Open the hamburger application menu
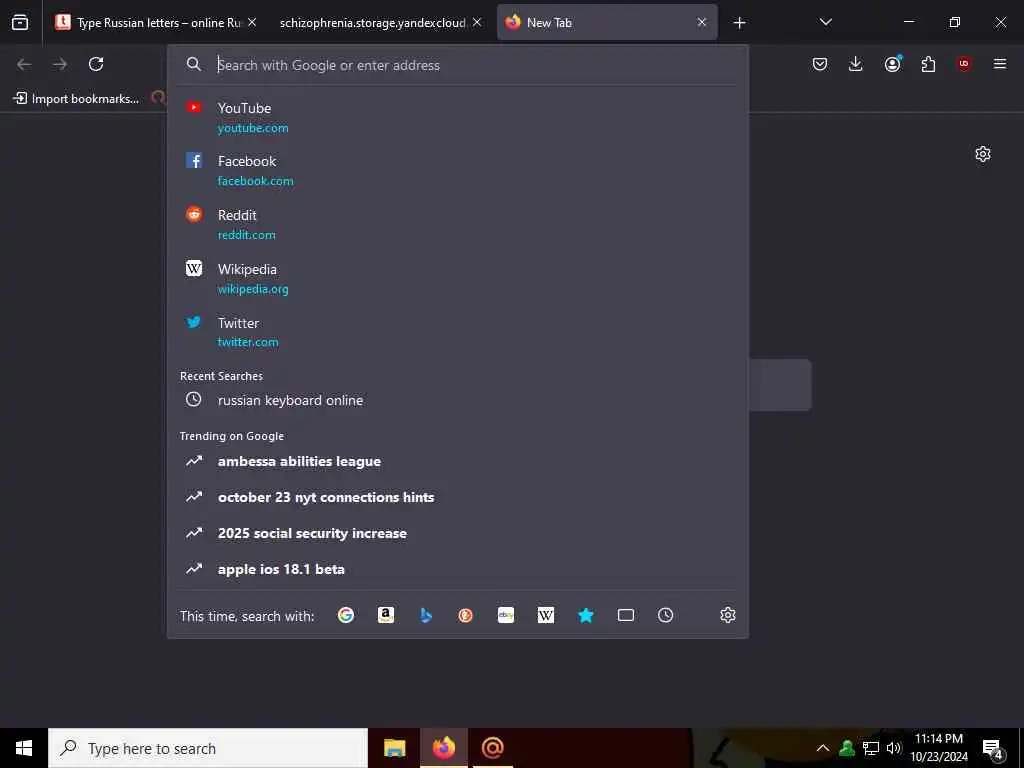Screen dimensions: 1024x768 click(1000, 64)
